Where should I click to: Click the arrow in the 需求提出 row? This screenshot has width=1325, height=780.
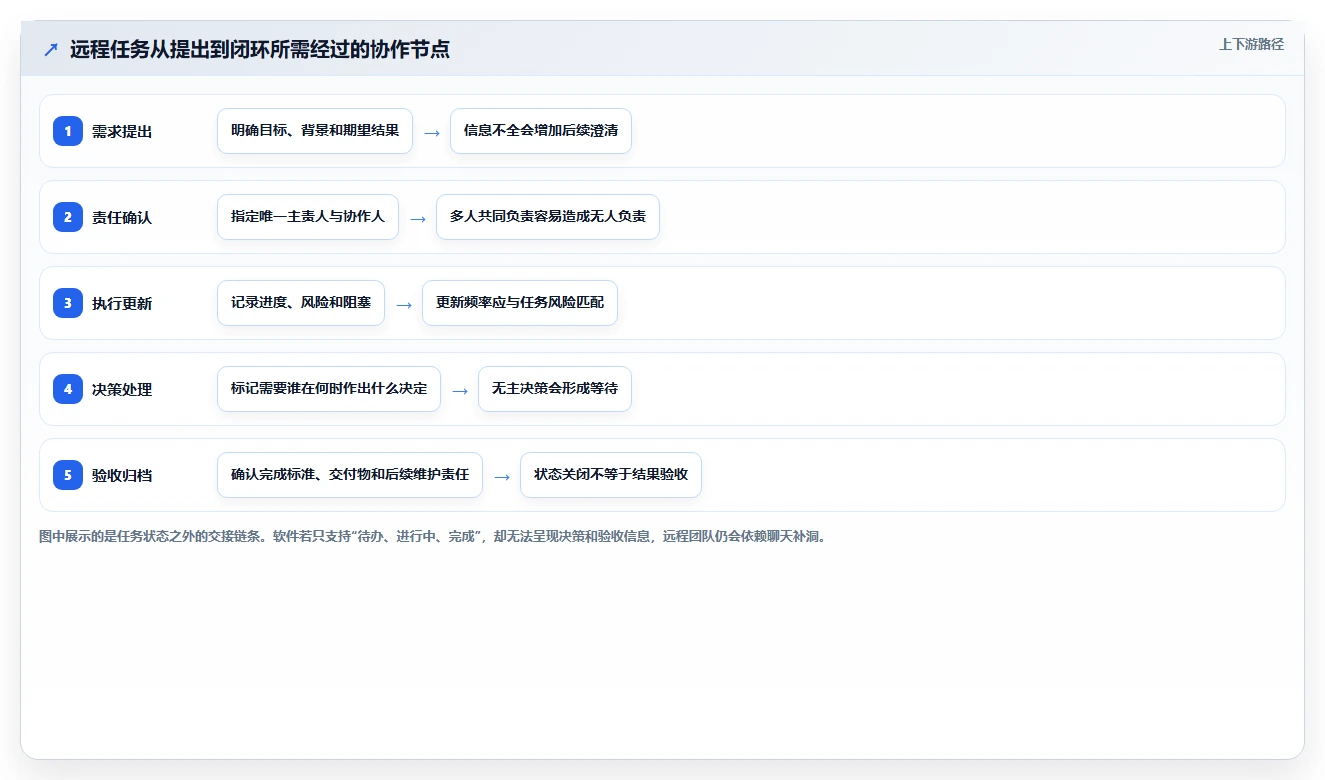pos(432,132)
